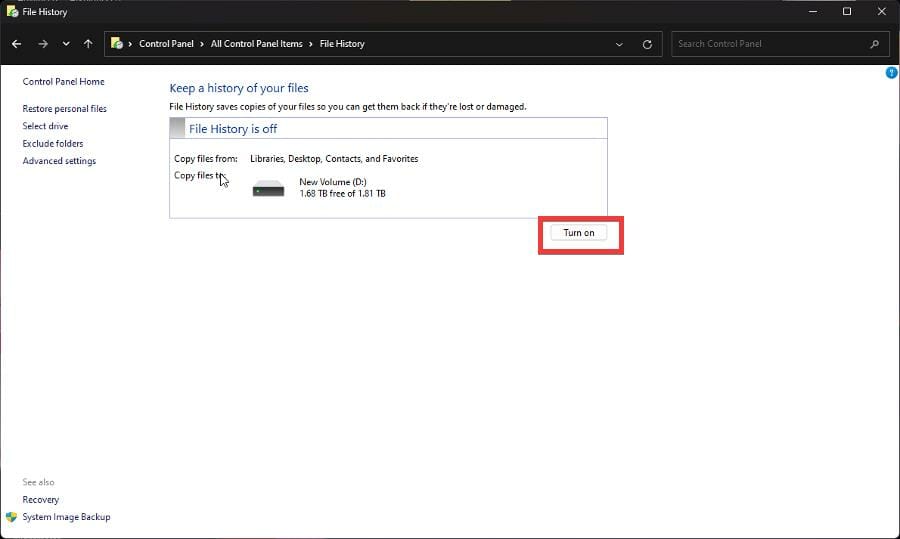The width and height of the screenshot is (900, 539).
Task: Close the File History window
Action: (882, 11)
